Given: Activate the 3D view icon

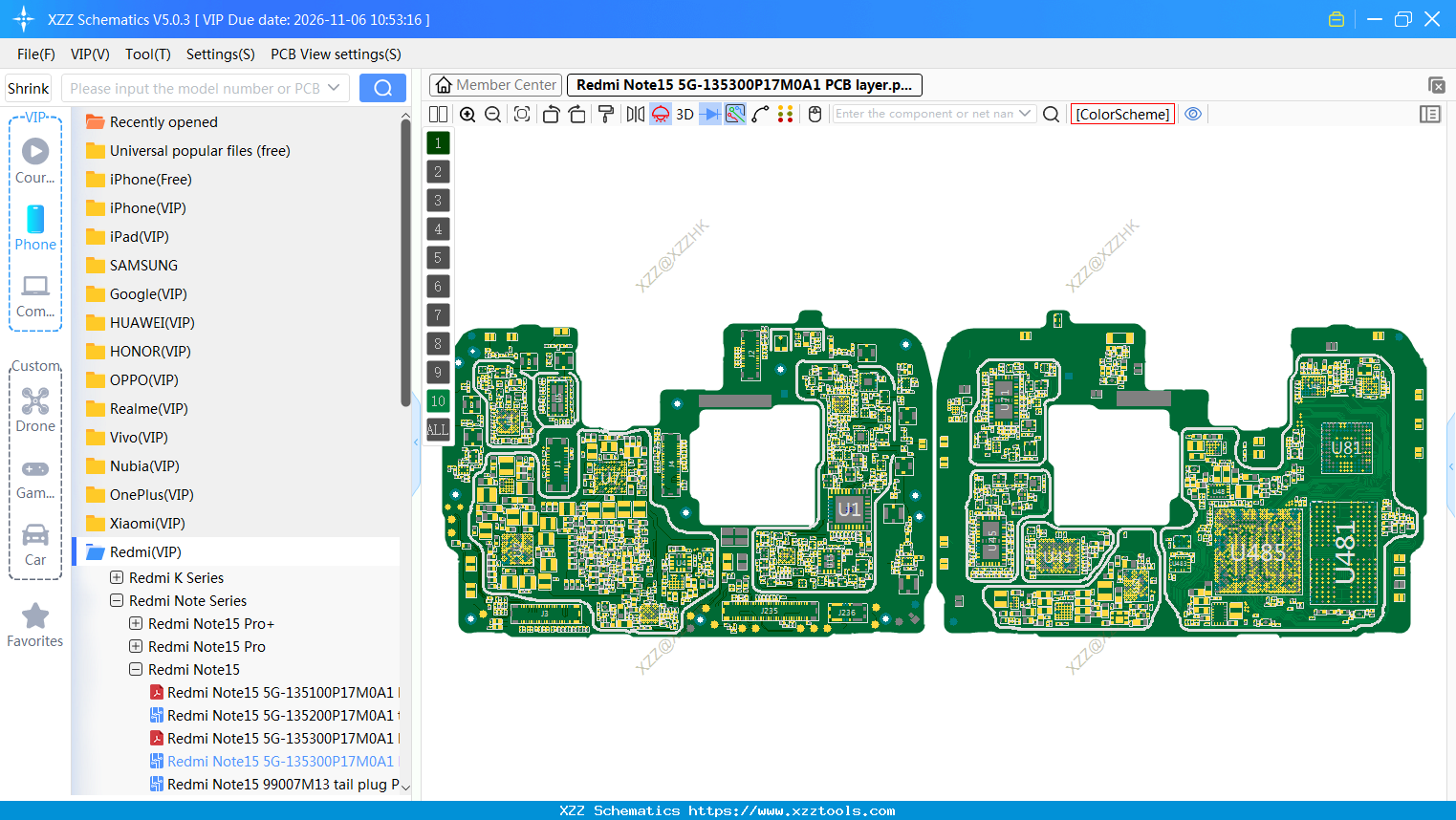Looking at the screenshot, I should pyautogui.click(x=684, y=114).
